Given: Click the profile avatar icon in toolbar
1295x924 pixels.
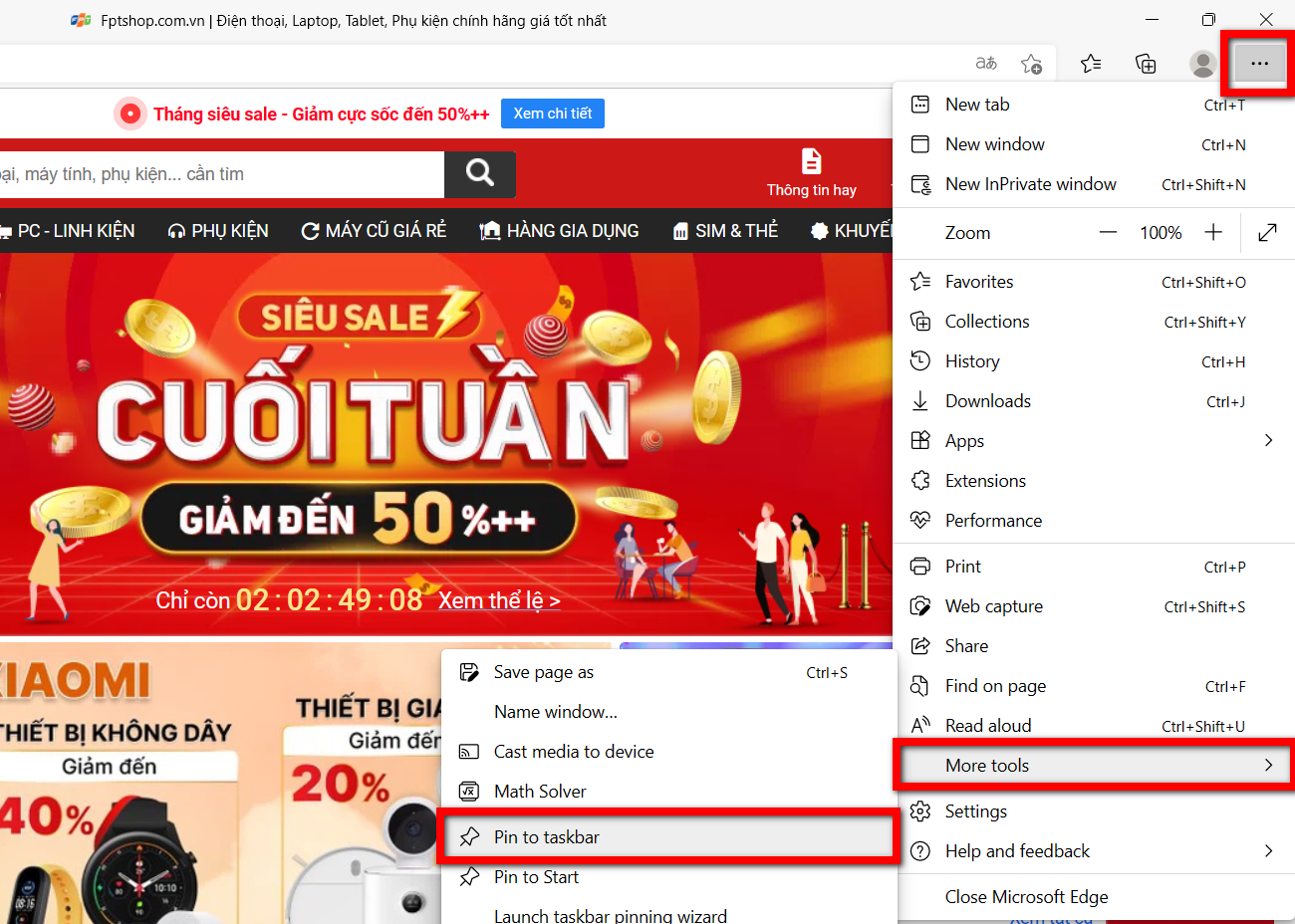Looking at the screenshot, I should [x=1202, y=64].
